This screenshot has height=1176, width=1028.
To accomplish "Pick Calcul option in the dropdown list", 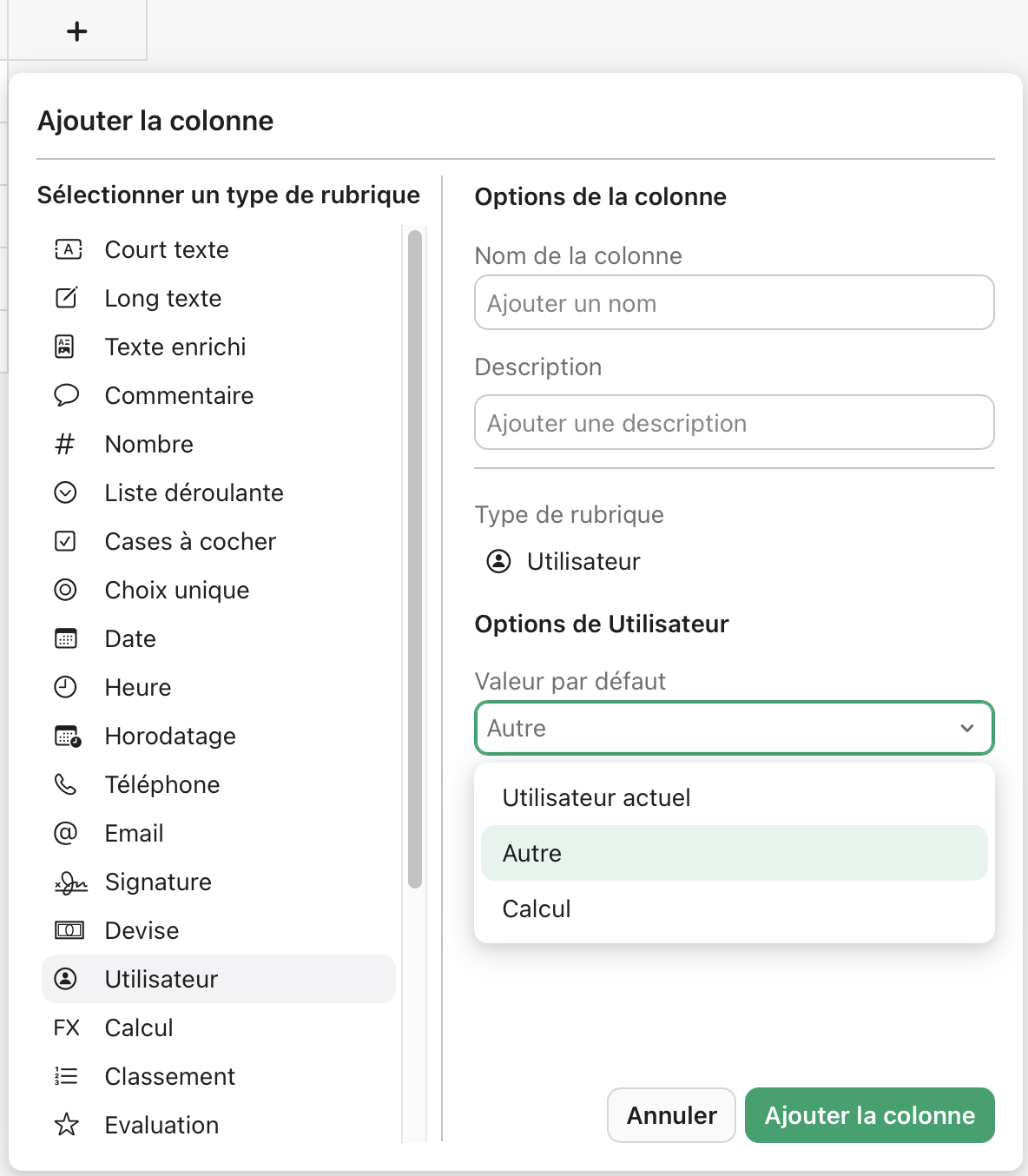I will [537, 908].
